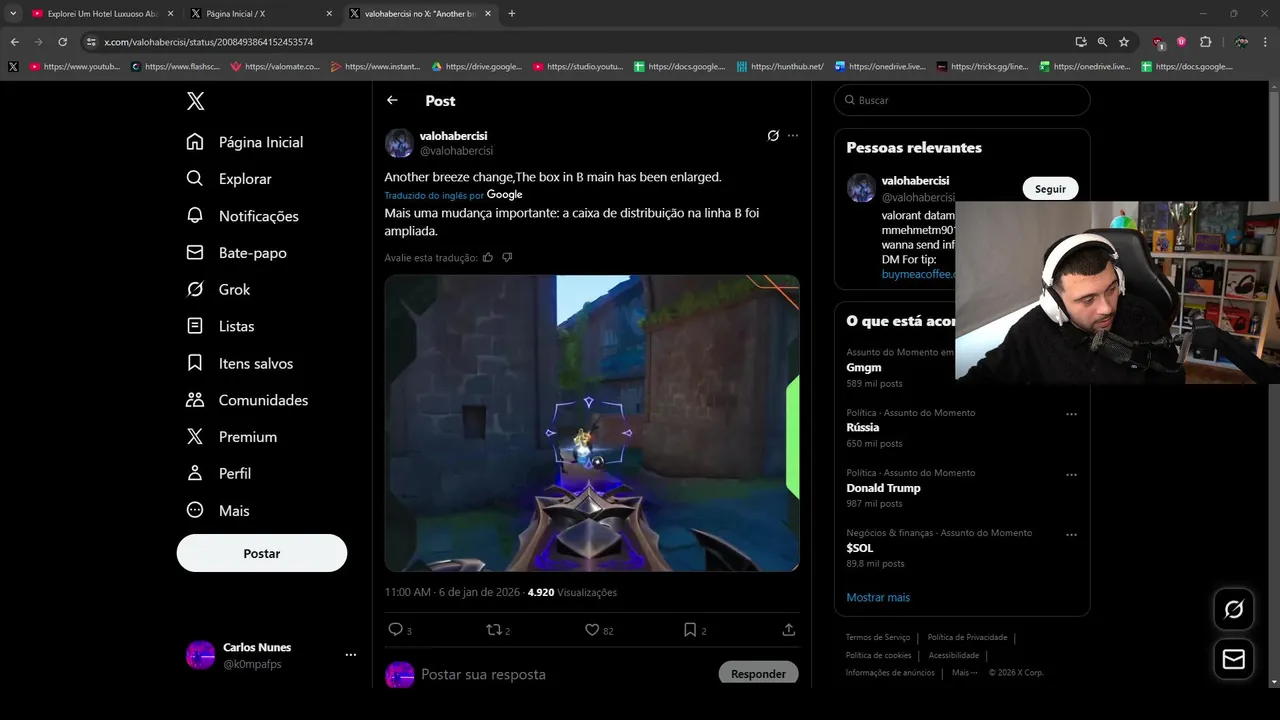
Task: Open Carlos Nunes account options menu
Action: 351,655
